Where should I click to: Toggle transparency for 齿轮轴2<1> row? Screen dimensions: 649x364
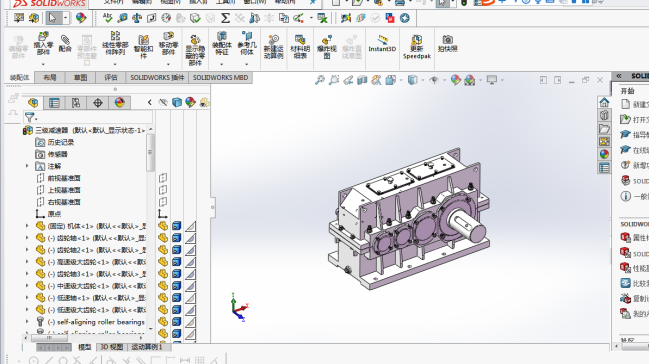tap(190, 250)
